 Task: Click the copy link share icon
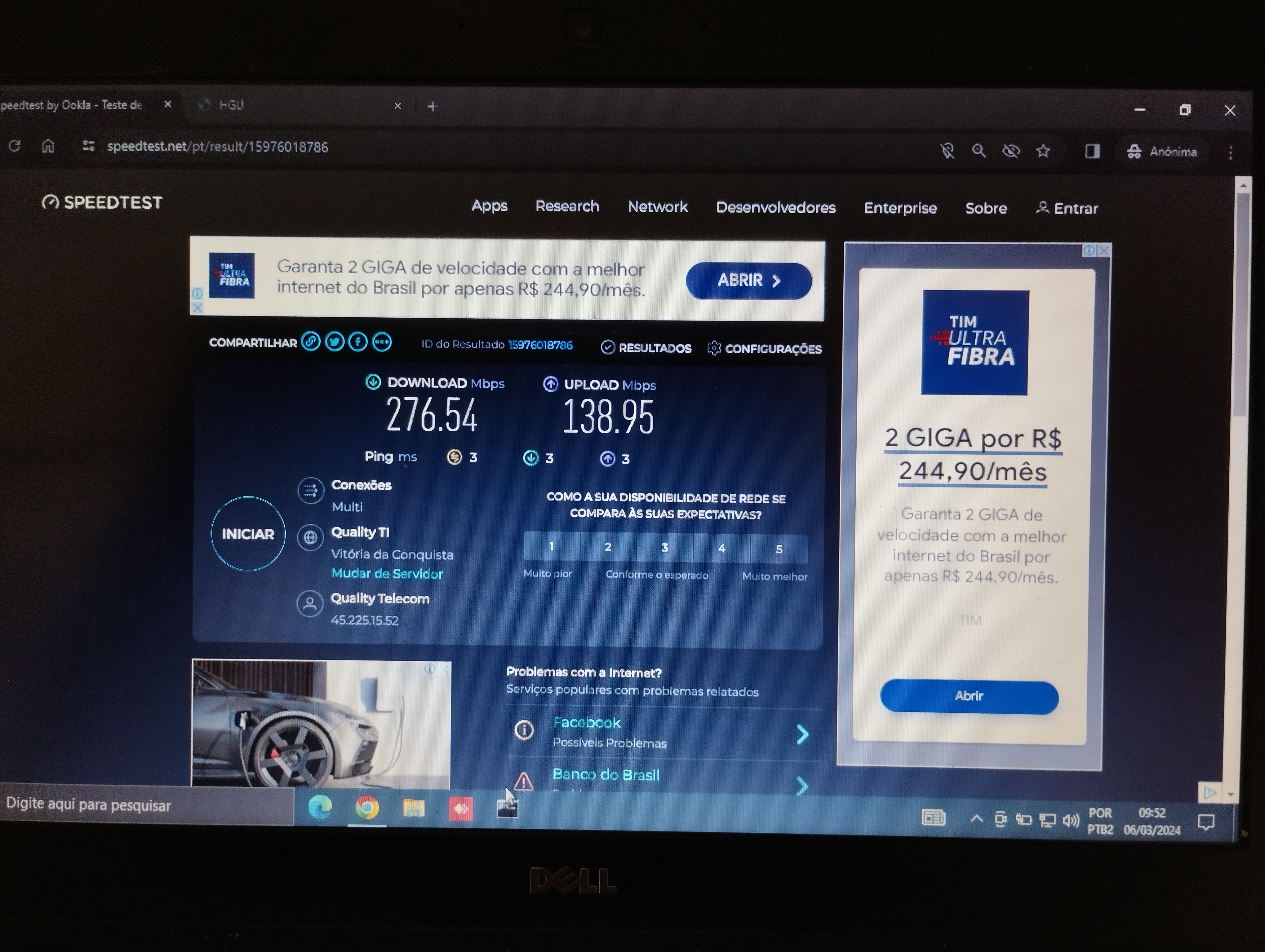coord(311,341)
